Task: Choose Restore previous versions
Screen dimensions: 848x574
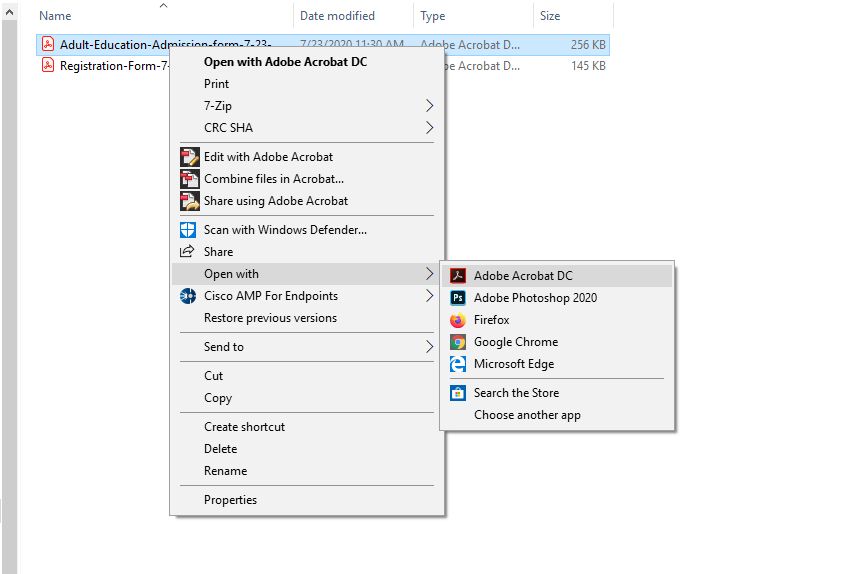Action: tap(307, 318)
